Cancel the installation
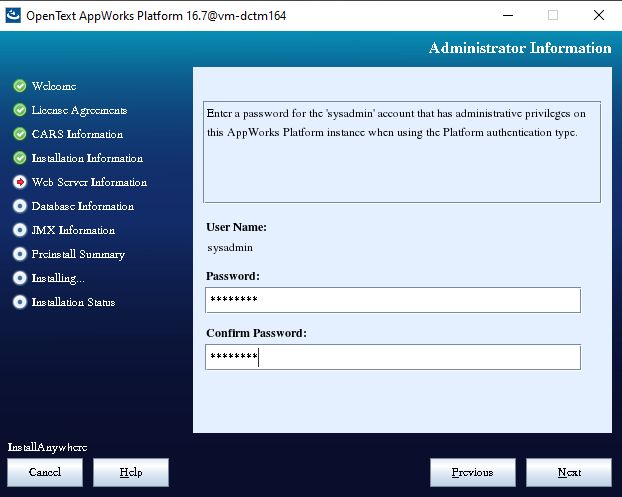Screen dimensions: 622x497 click(x=45, y=472)
